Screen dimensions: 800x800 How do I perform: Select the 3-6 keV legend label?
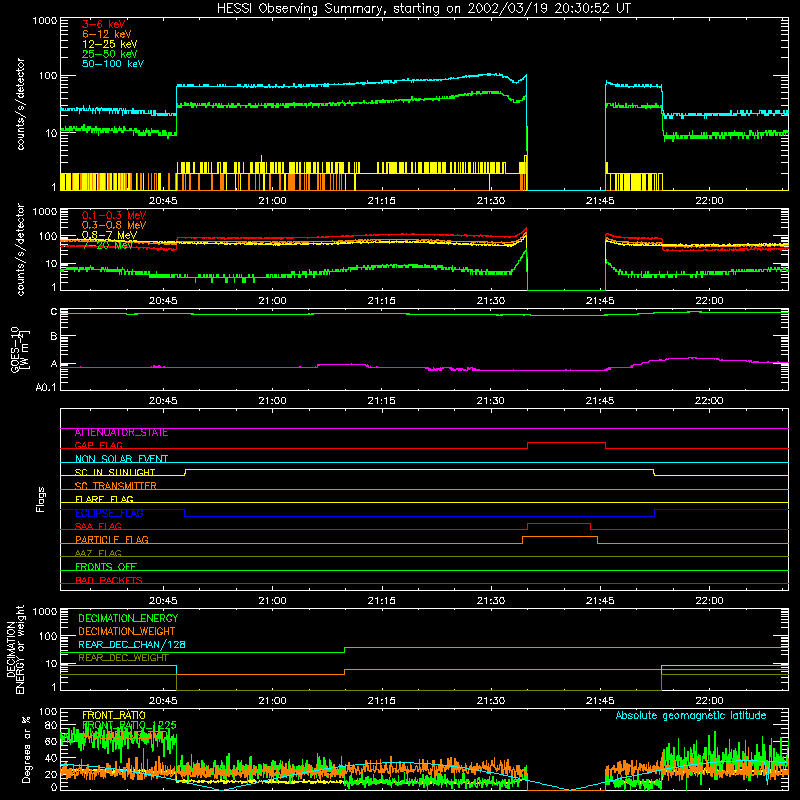[x=104, y=24]
